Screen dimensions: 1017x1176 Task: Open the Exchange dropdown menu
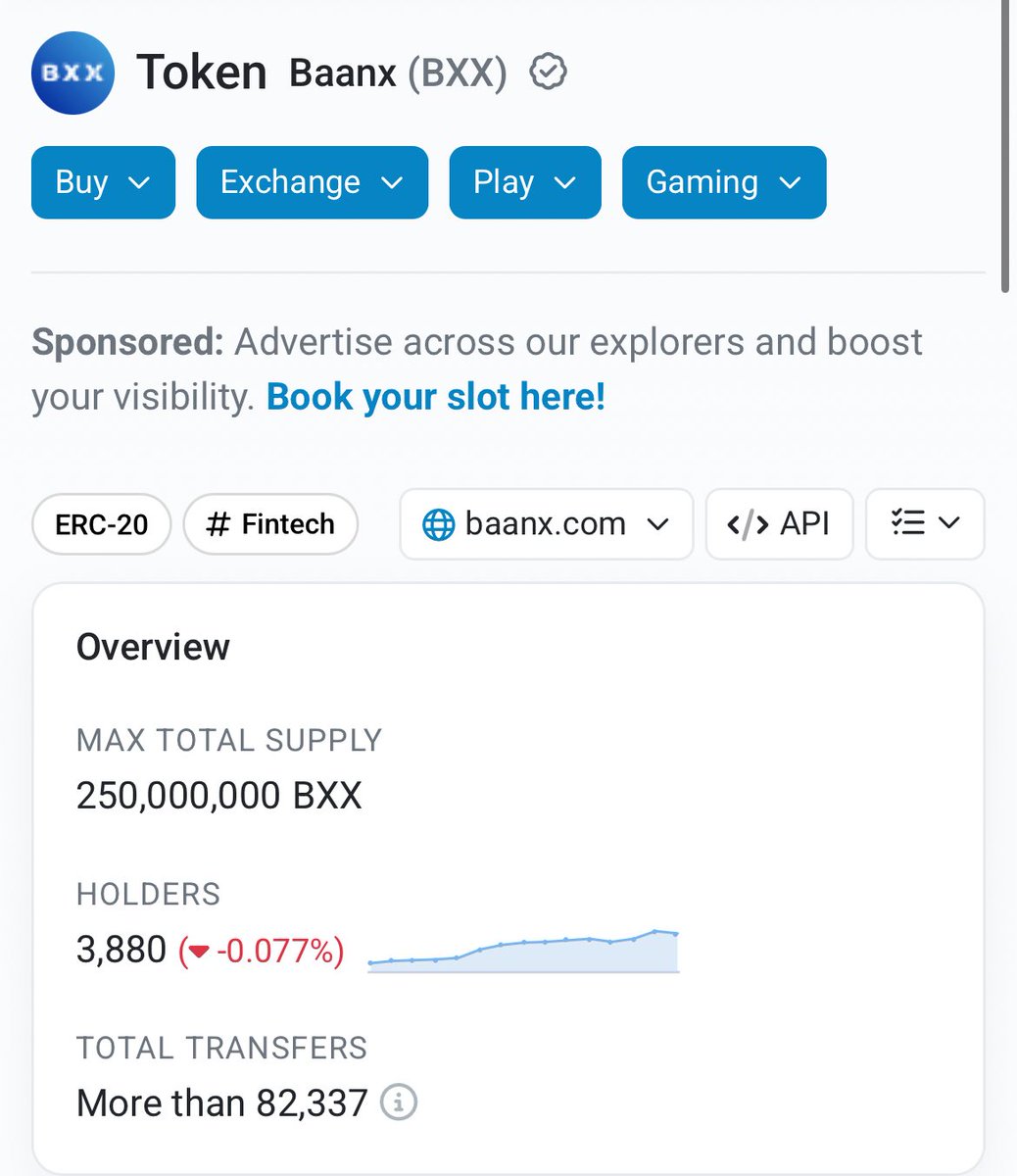click(313, 182)
